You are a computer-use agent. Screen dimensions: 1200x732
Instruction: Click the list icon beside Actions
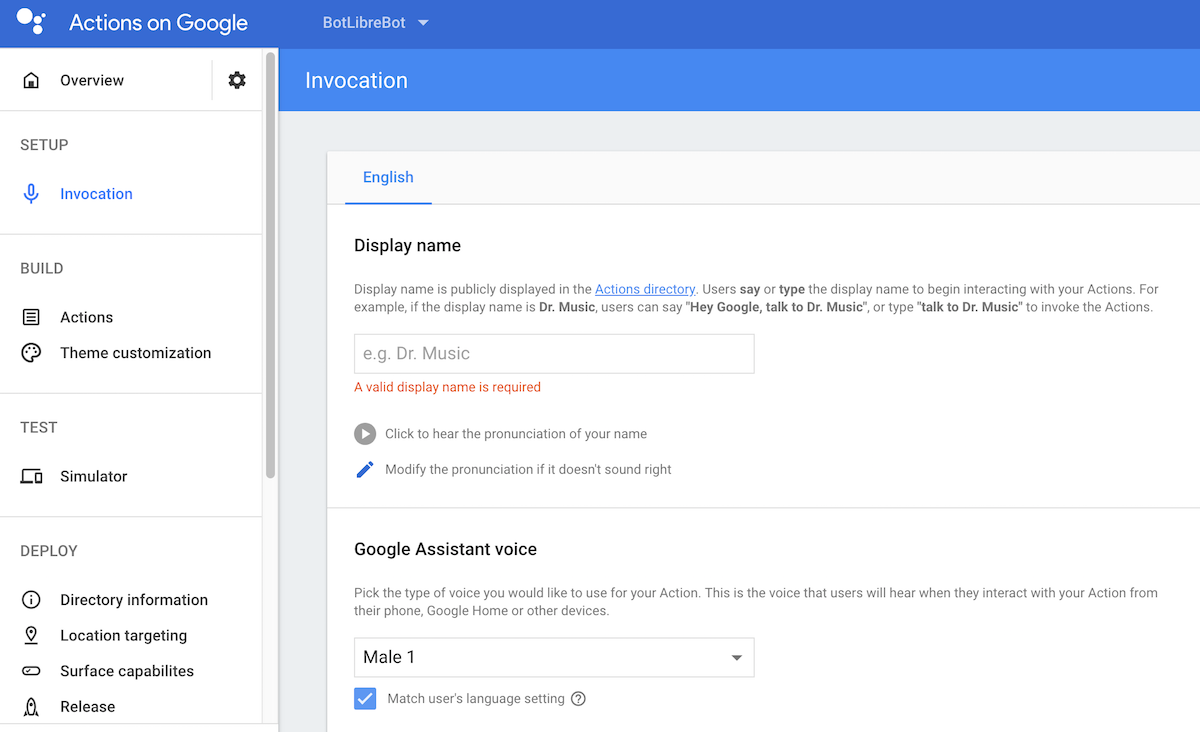31,317
